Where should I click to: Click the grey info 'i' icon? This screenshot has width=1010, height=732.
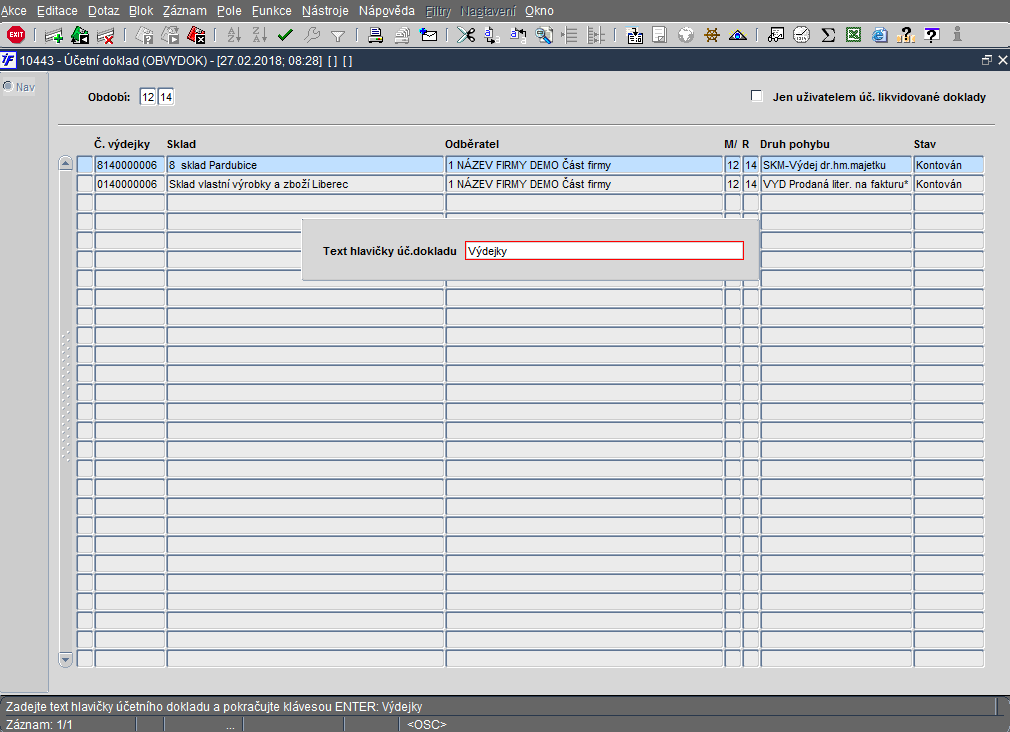(957, 34)
